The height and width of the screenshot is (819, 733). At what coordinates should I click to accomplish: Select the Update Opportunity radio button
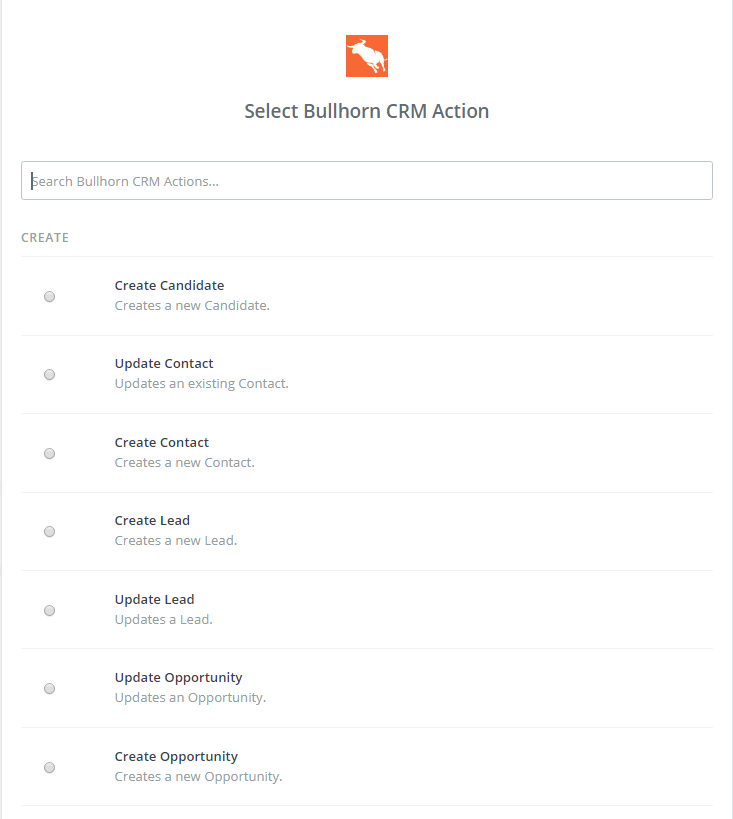pyautogui.click(x=50, y=688)
